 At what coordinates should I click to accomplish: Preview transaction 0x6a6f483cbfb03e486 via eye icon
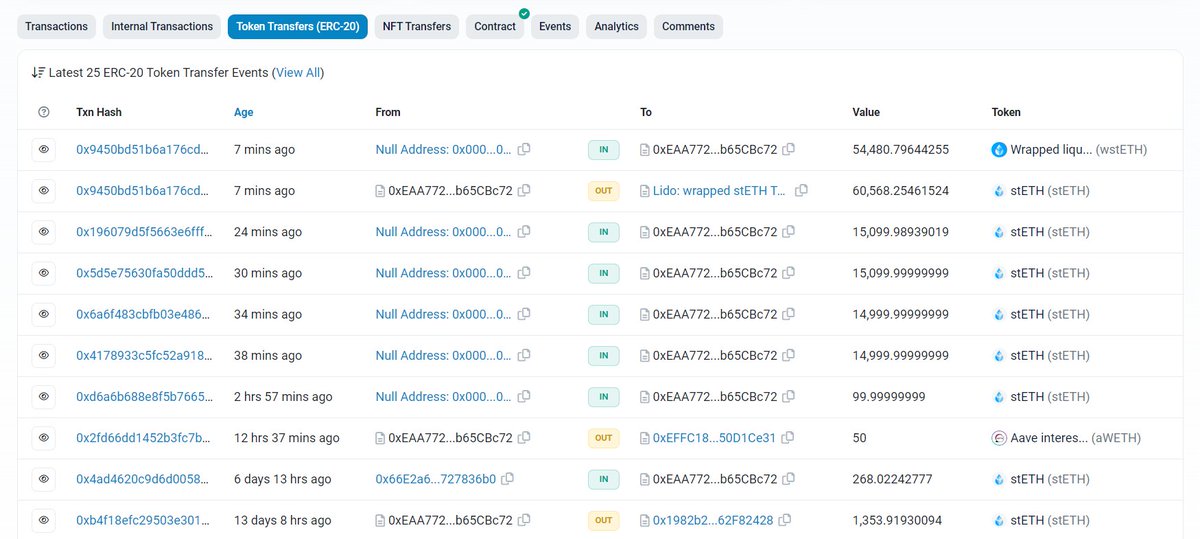tap(44, 314)
